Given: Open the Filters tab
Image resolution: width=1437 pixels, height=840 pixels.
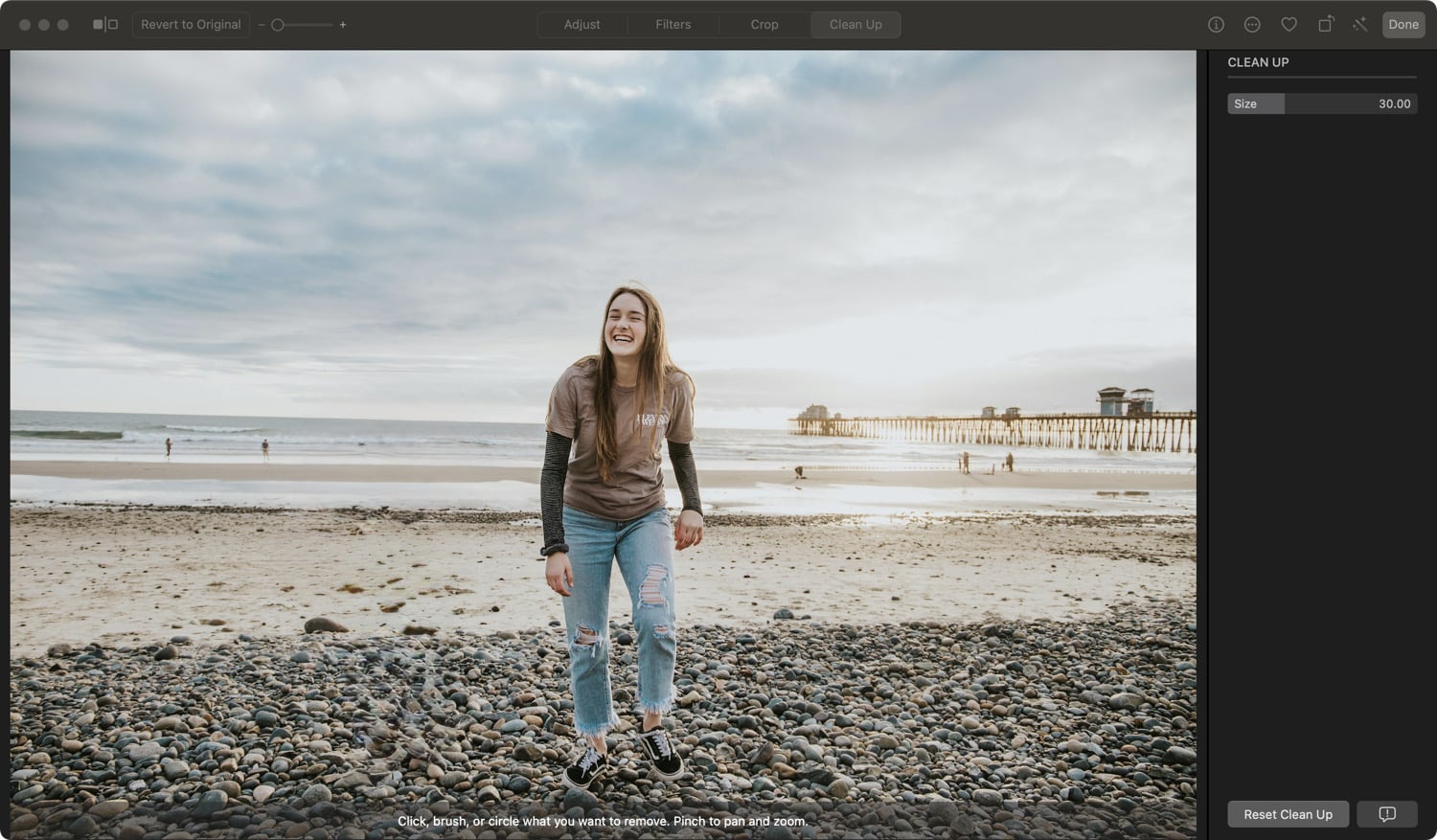Looking at the screenshot, I should (673, 25).
